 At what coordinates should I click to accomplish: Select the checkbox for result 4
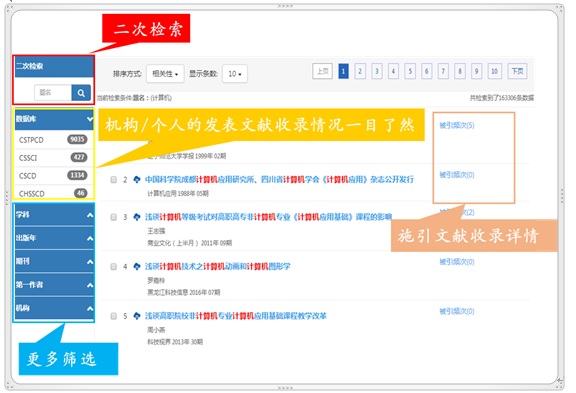tap(114, 266)
